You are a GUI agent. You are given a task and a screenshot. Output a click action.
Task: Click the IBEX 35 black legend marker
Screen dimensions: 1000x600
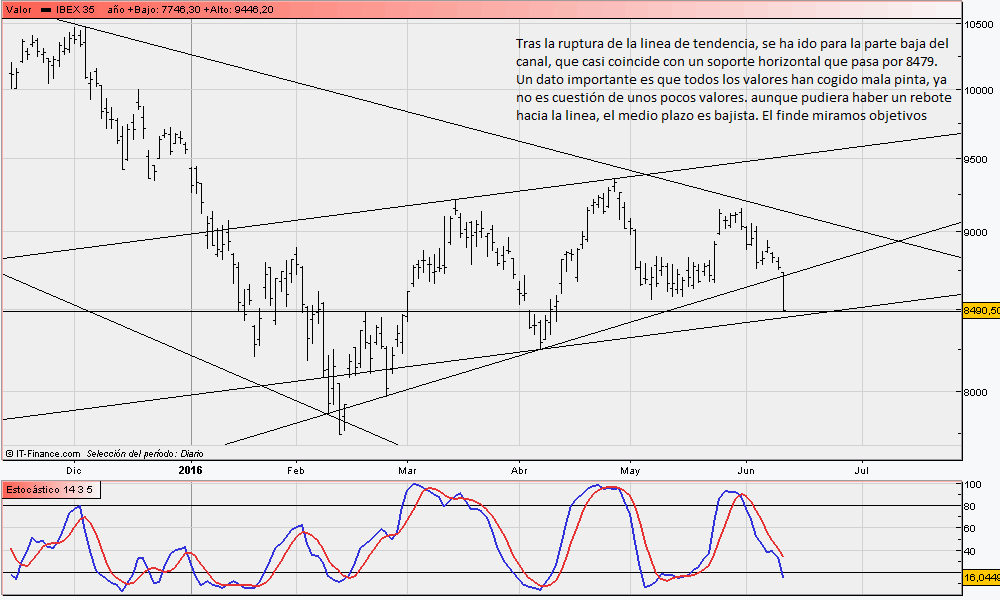[47, 9]
